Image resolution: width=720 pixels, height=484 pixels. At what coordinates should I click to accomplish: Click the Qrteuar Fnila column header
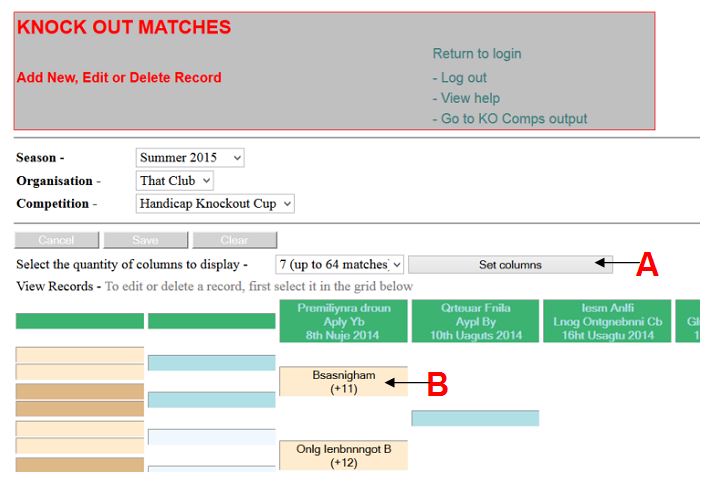coord(475,321)
